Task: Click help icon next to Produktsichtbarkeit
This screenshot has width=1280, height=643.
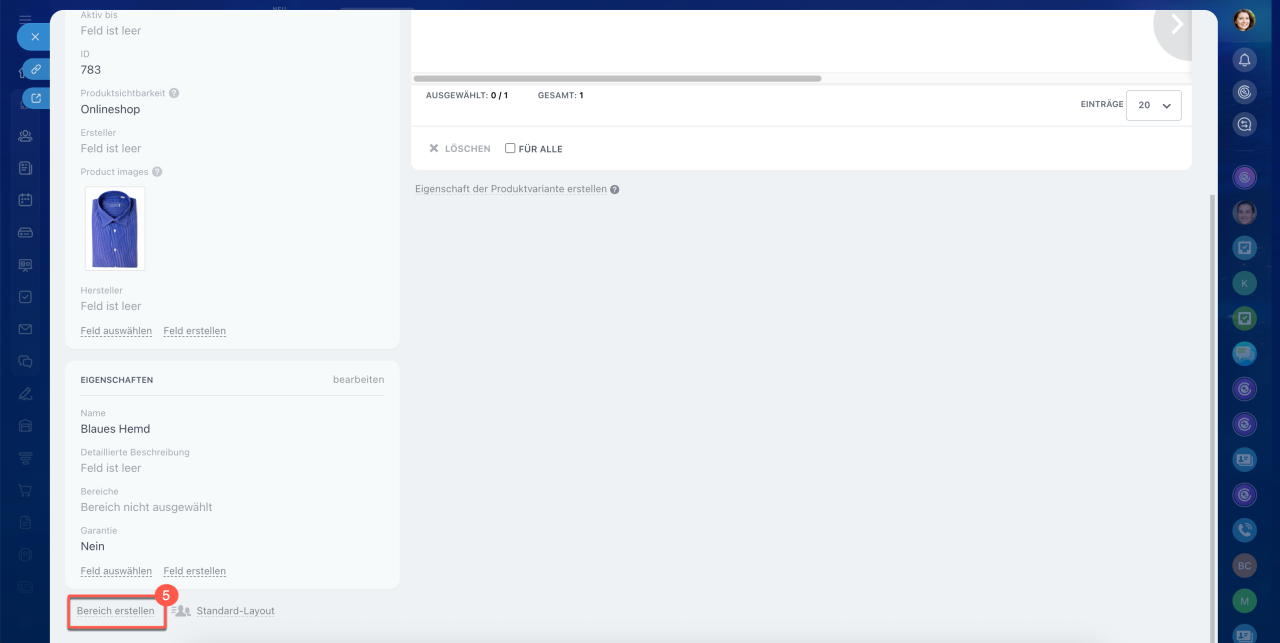Action: click(174, 93)
